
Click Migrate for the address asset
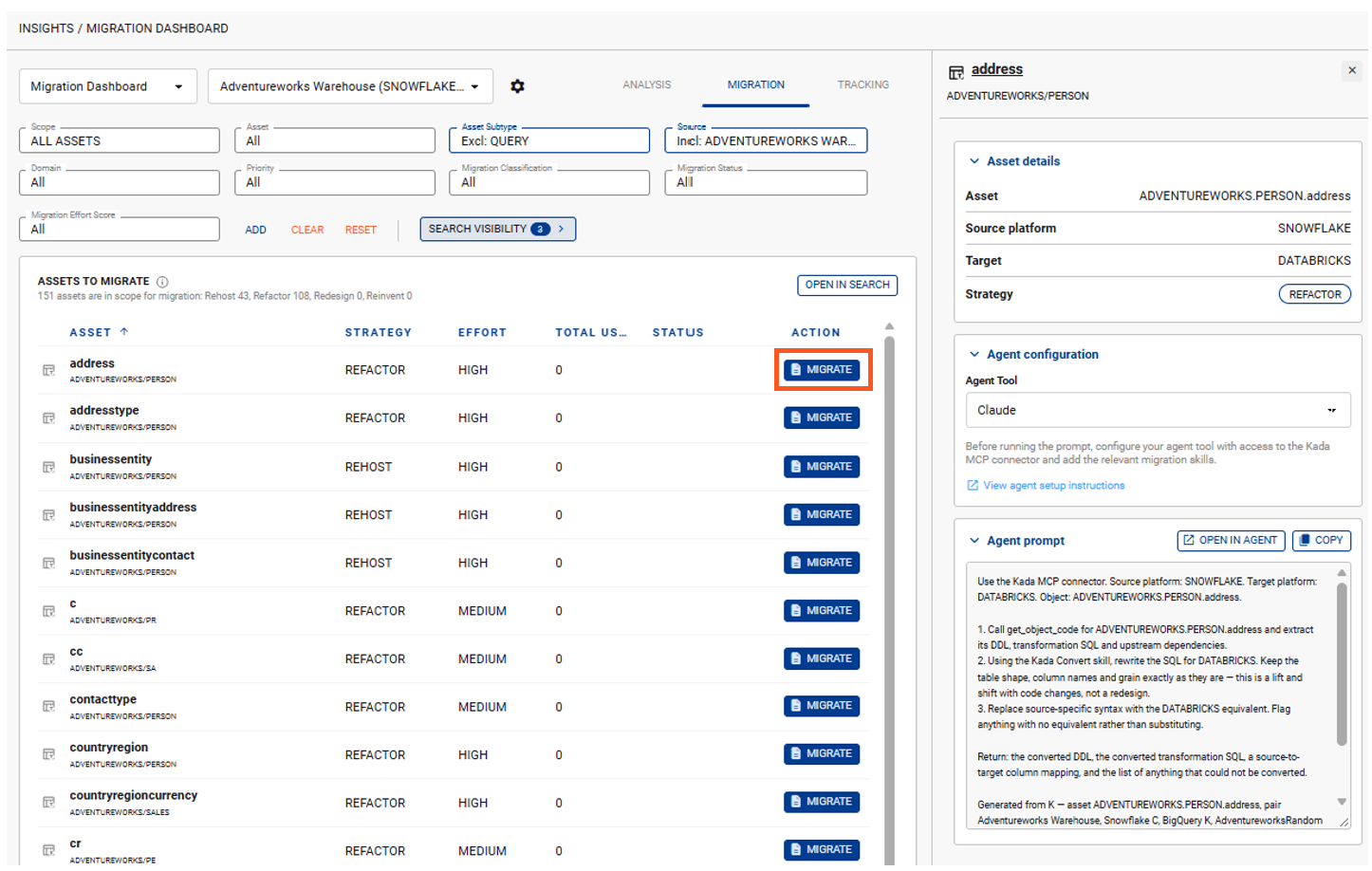[822, 370]
